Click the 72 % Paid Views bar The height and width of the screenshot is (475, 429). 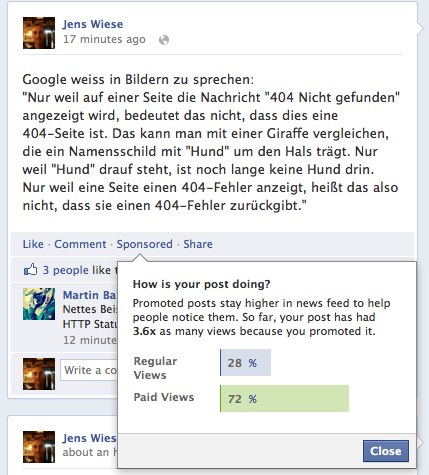point(284,398)
